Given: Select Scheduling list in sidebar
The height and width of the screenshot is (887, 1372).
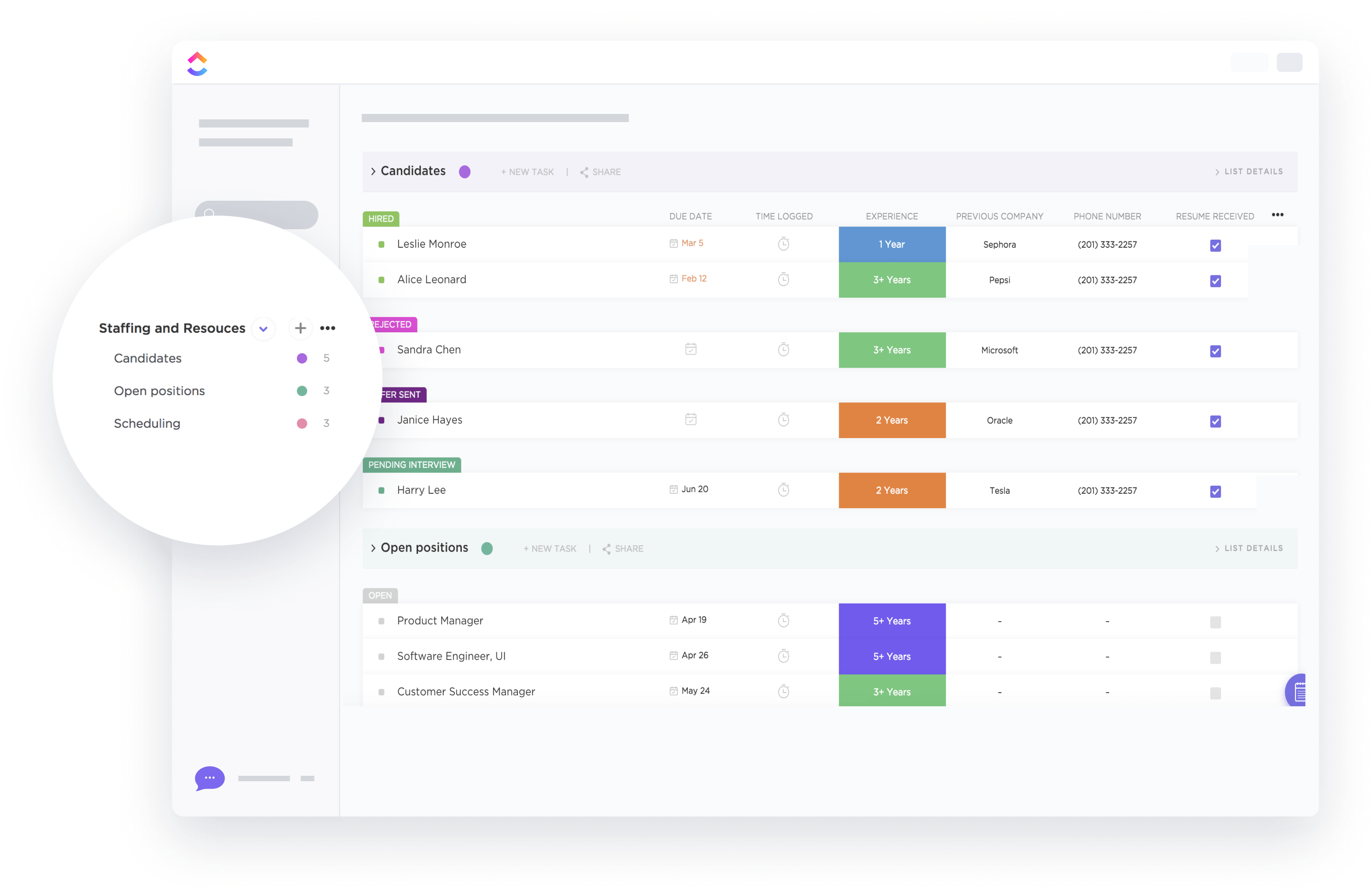Looking at the screenshot, I should pos(147,423).
